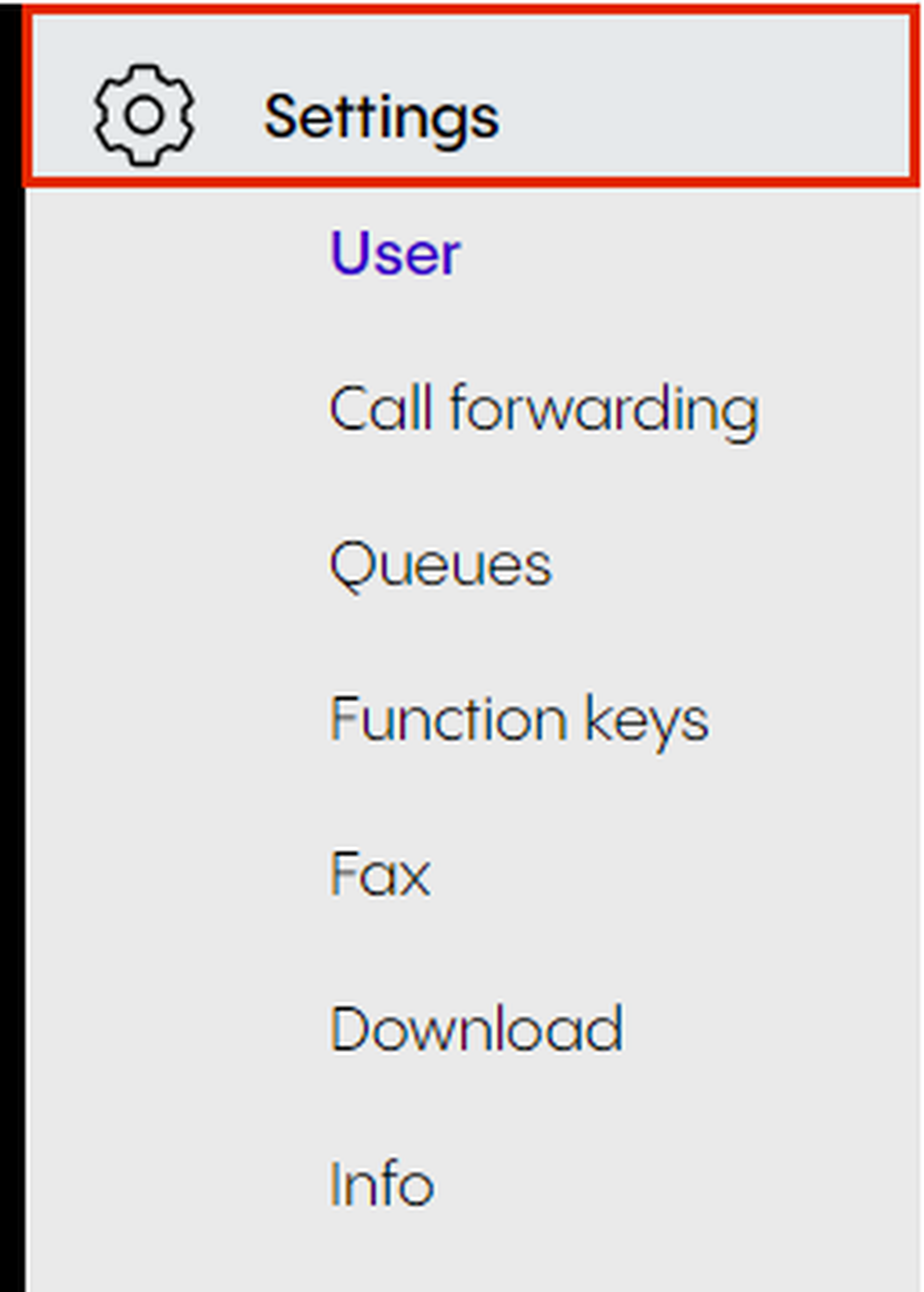Select the cogwheel beside Settings
Image resolution: width=924 pixels, height=1292 pixels.
coord(144,115)
